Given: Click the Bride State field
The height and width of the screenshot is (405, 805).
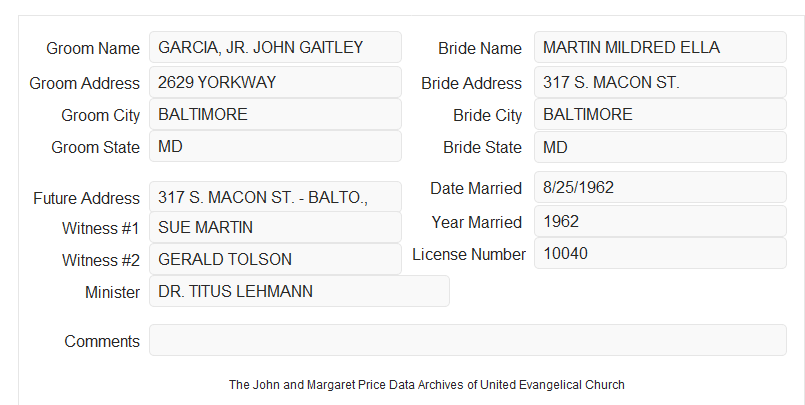Looking at the screenshot, I should (660, 147).
